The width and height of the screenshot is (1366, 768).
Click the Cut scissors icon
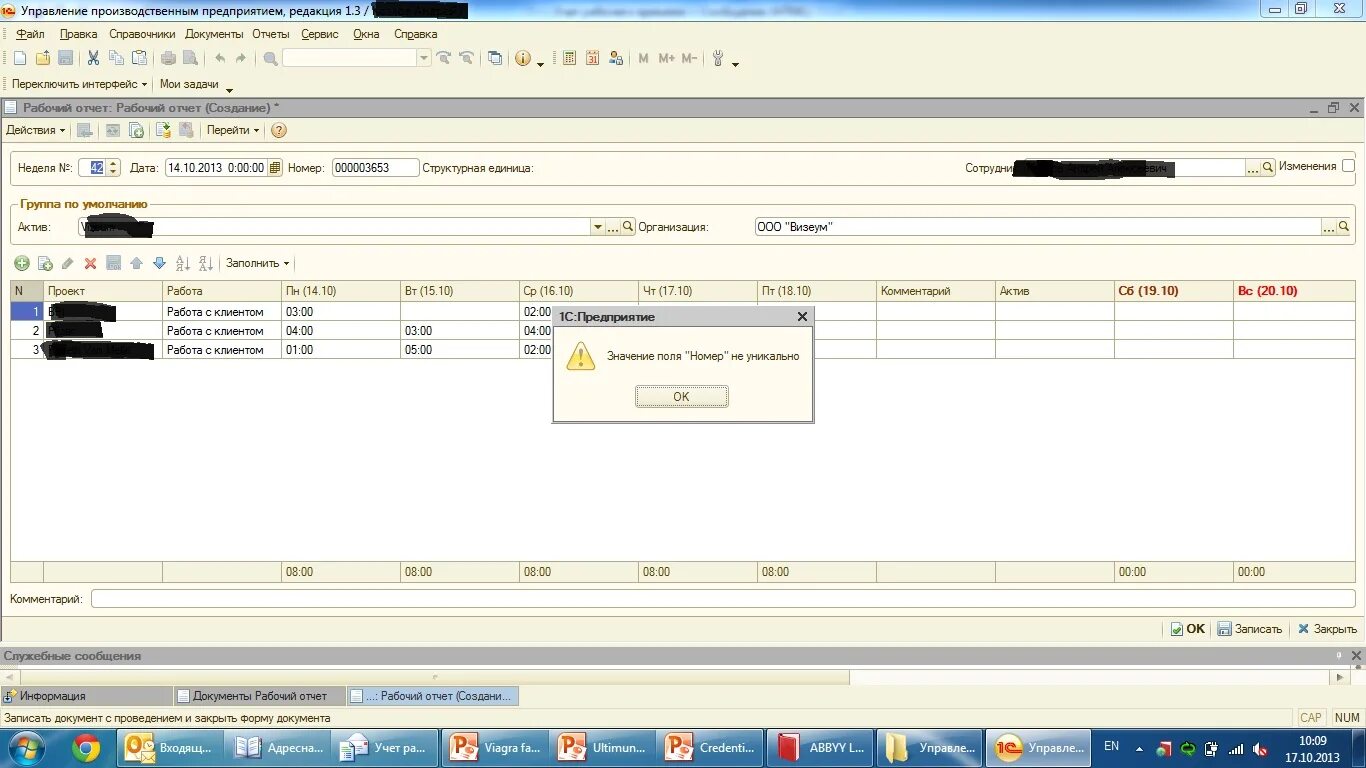[93, 59]
